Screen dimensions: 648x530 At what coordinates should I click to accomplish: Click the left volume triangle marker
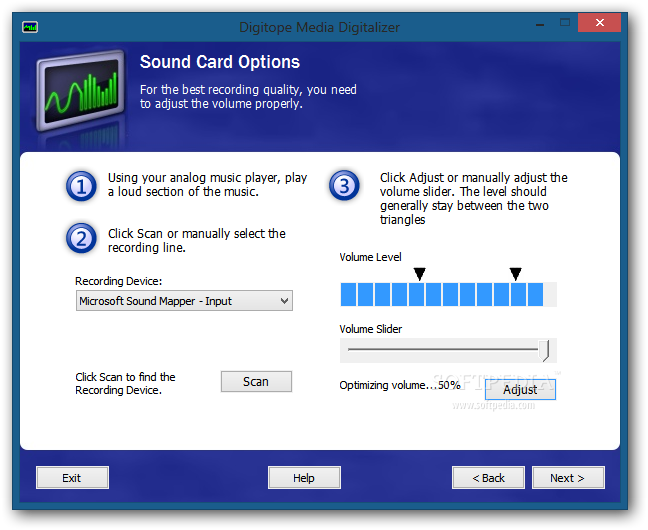419,274
